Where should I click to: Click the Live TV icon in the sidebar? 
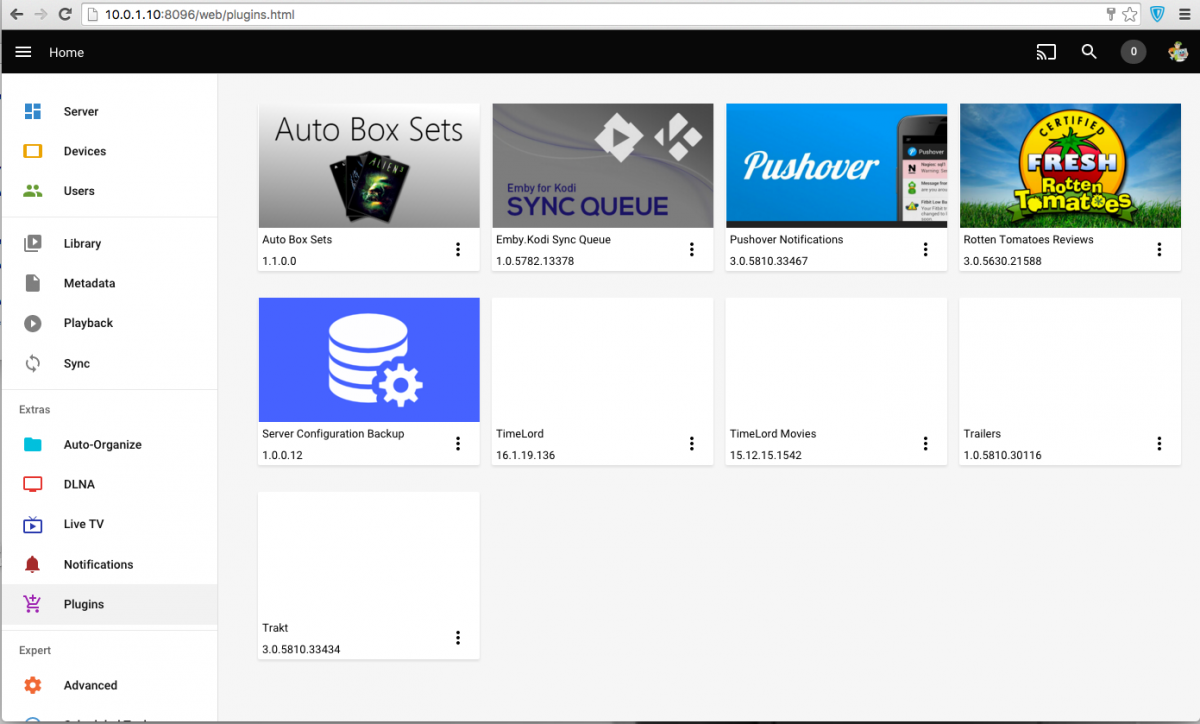[33, 524]
